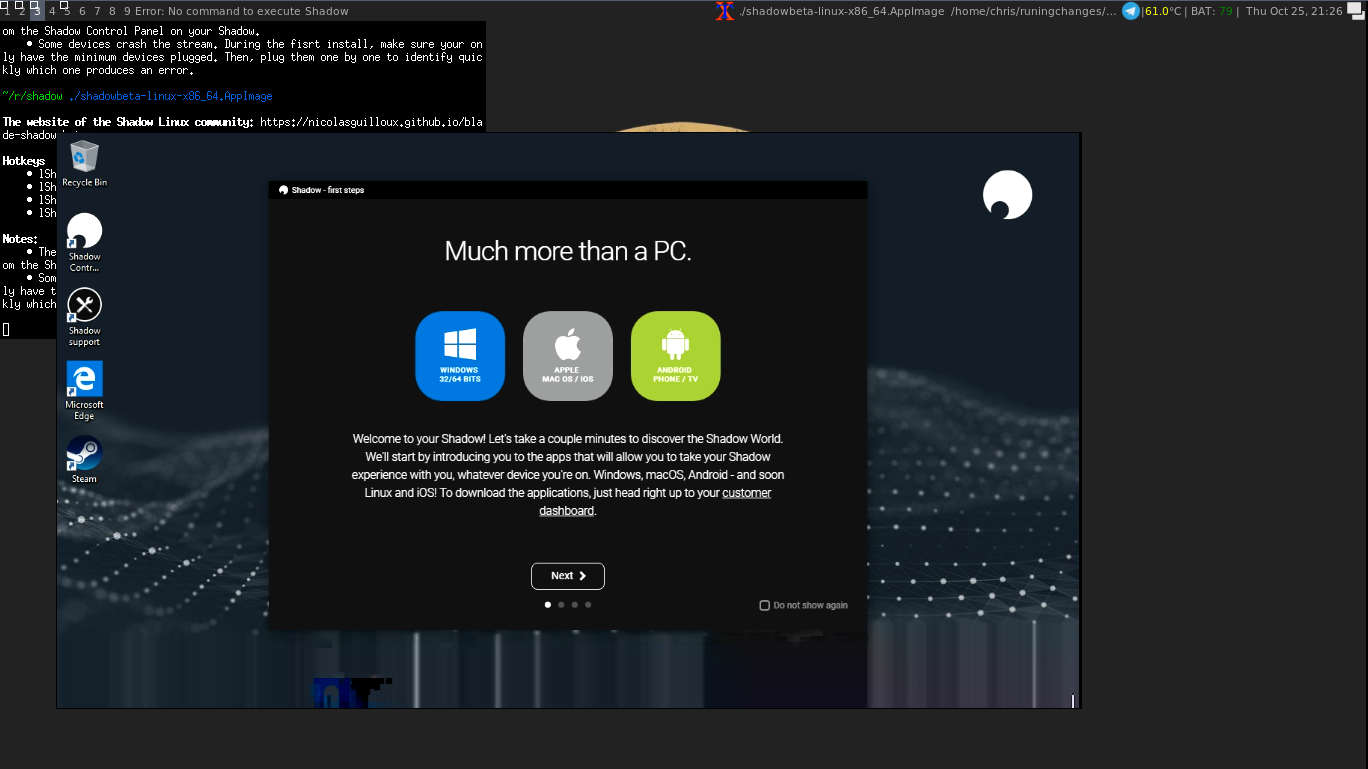Switch to workspace 4
This screenshot has height=769, width=1368.
[52, 11]
